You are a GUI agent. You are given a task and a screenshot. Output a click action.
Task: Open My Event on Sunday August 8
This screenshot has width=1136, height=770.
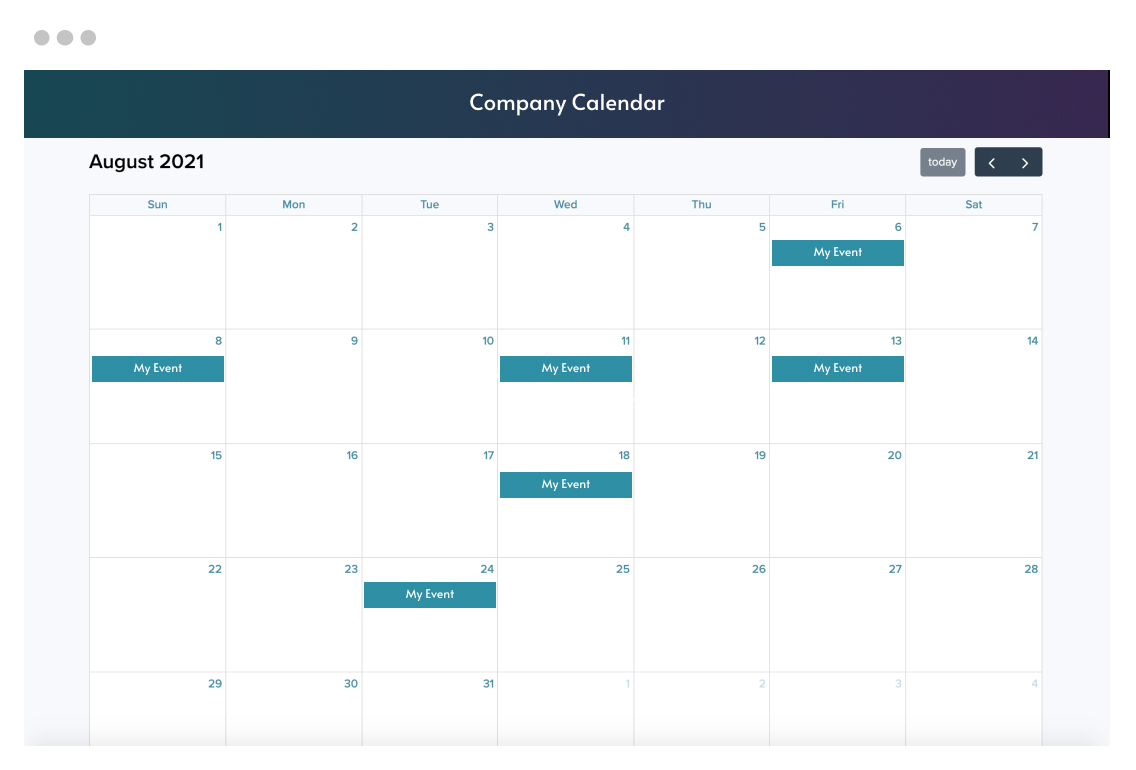pyautogui.click(x=158, y=369)
